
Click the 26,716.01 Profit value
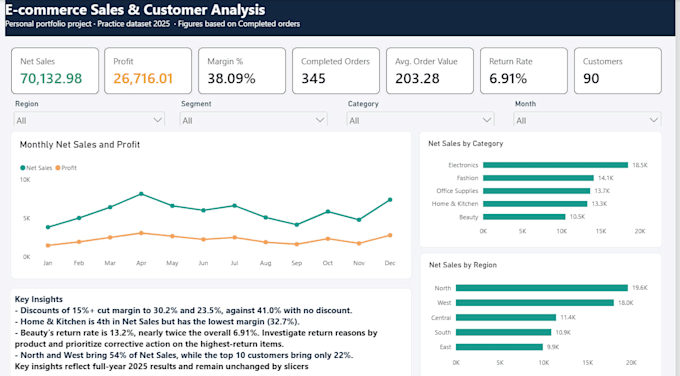coord(143,78)
